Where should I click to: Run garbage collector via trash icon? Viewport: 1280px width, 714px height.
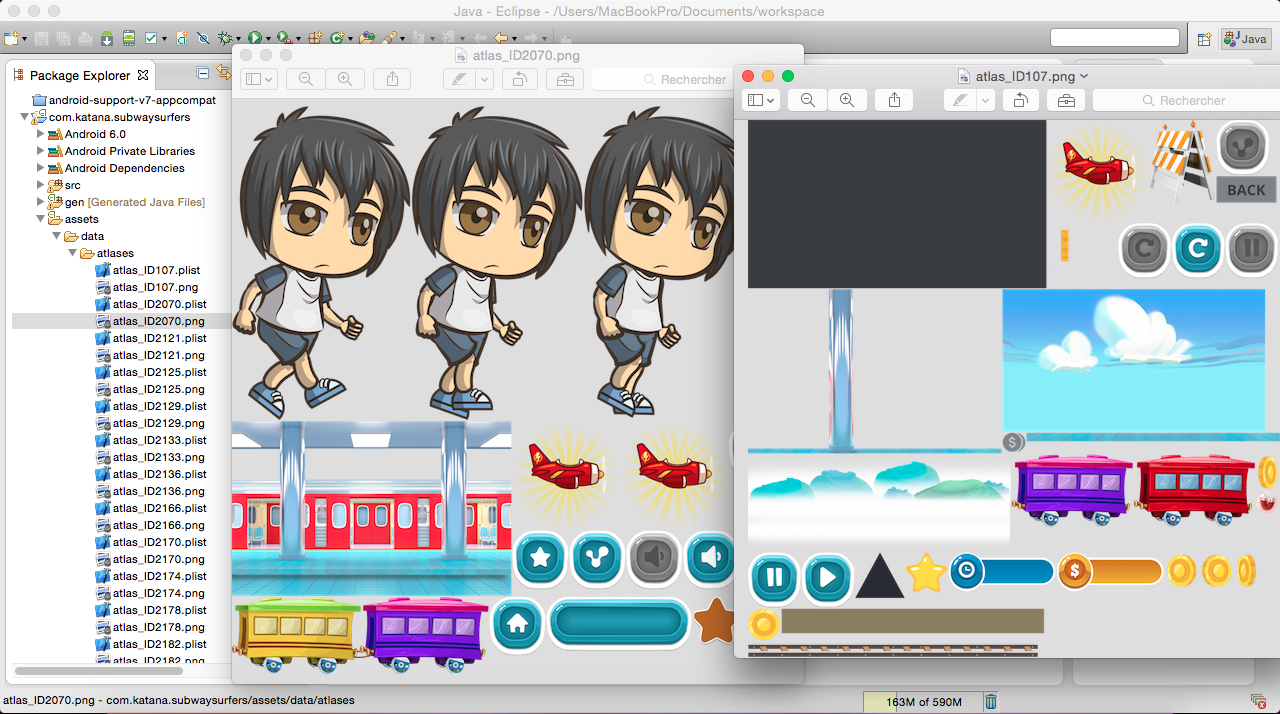tap(991, 702)
